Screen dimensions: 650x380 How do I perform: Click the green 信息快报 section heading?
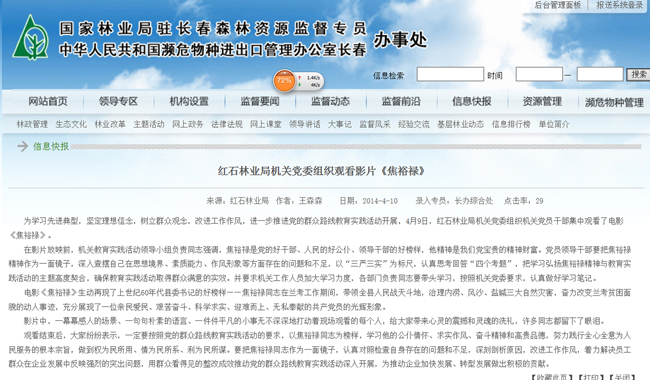pos(51,146)
